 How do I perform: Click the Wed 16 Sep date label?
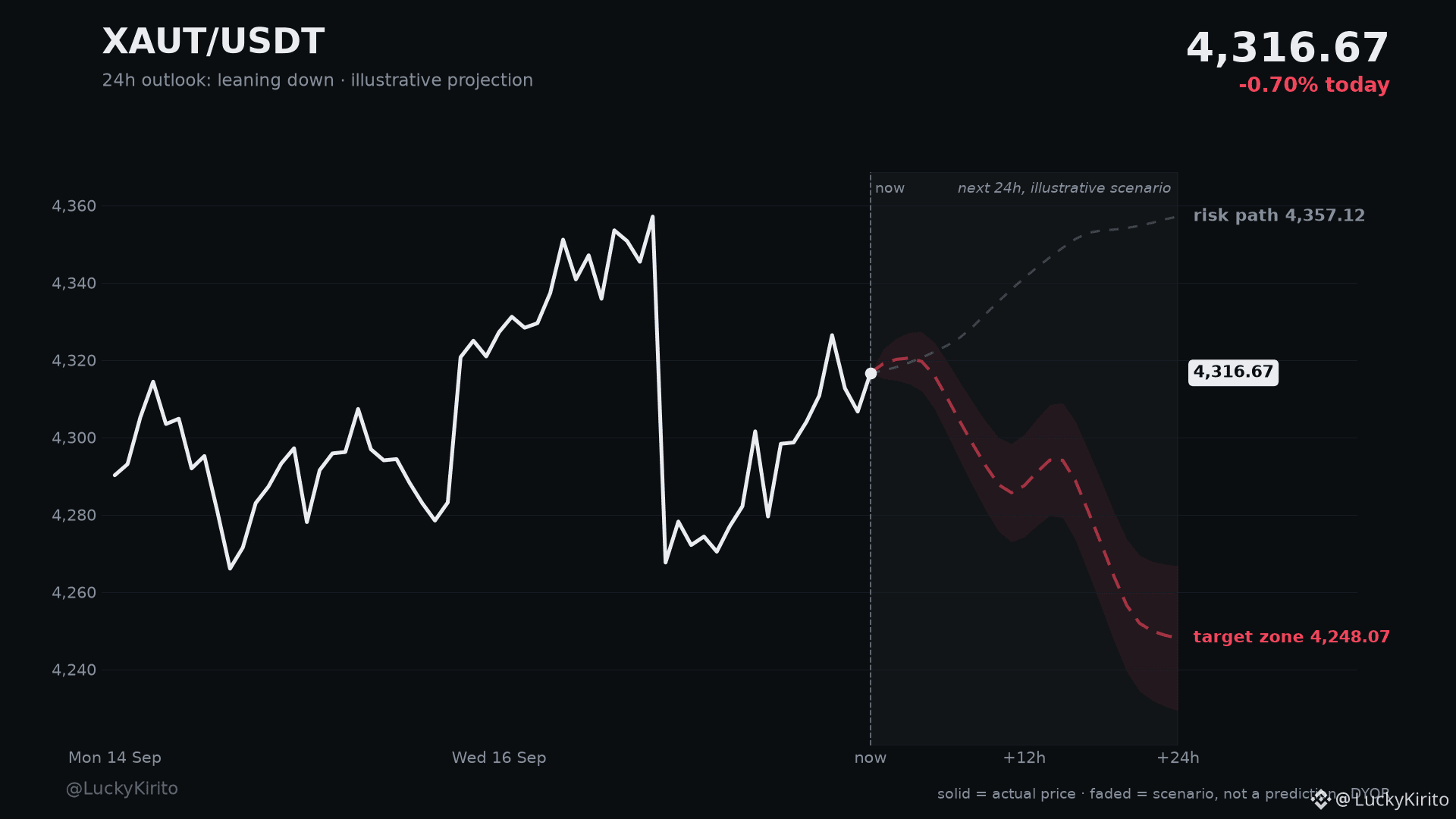499,758
